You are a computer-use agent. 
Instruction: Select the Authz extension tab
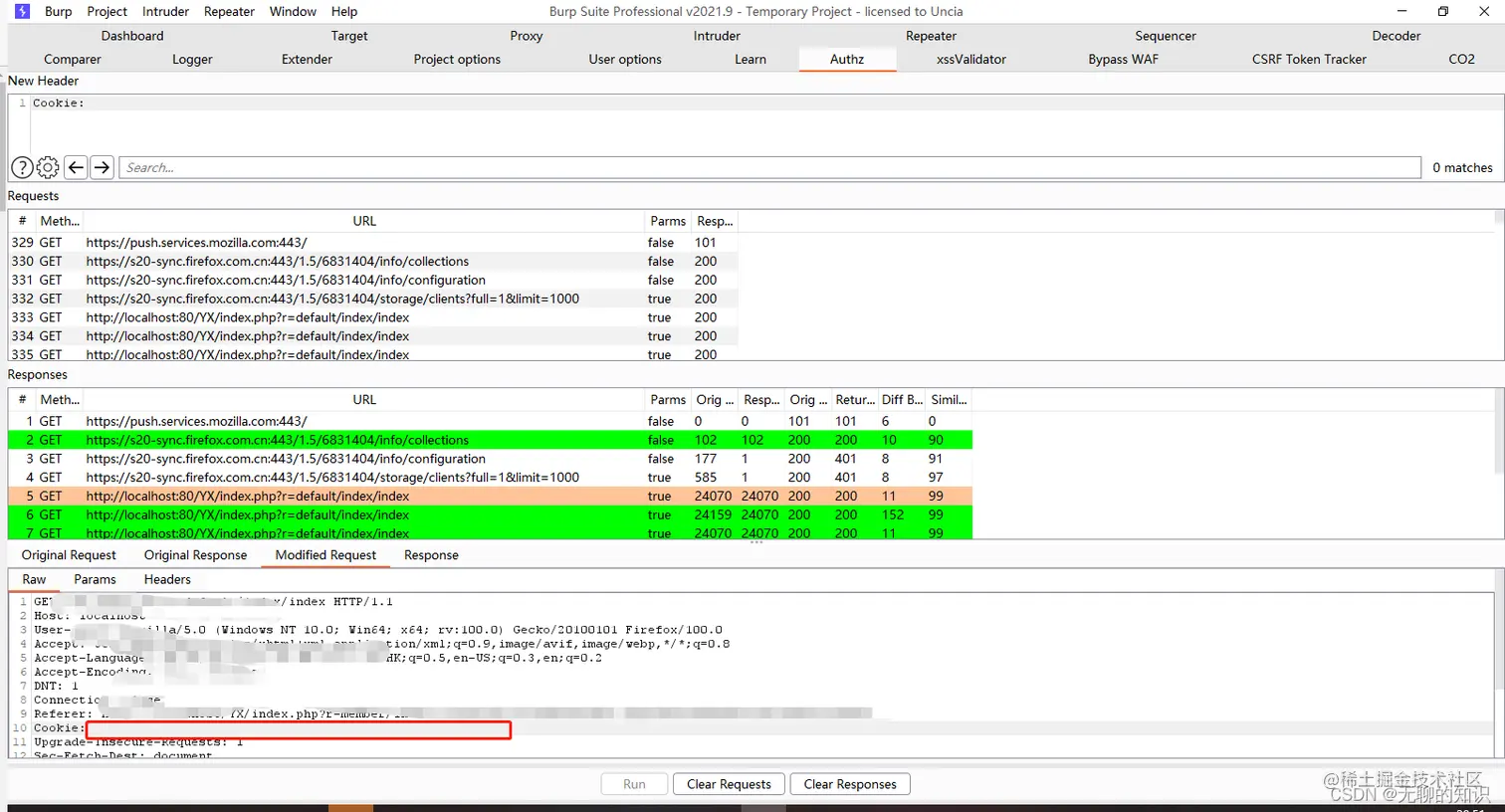tap(847, 60)
